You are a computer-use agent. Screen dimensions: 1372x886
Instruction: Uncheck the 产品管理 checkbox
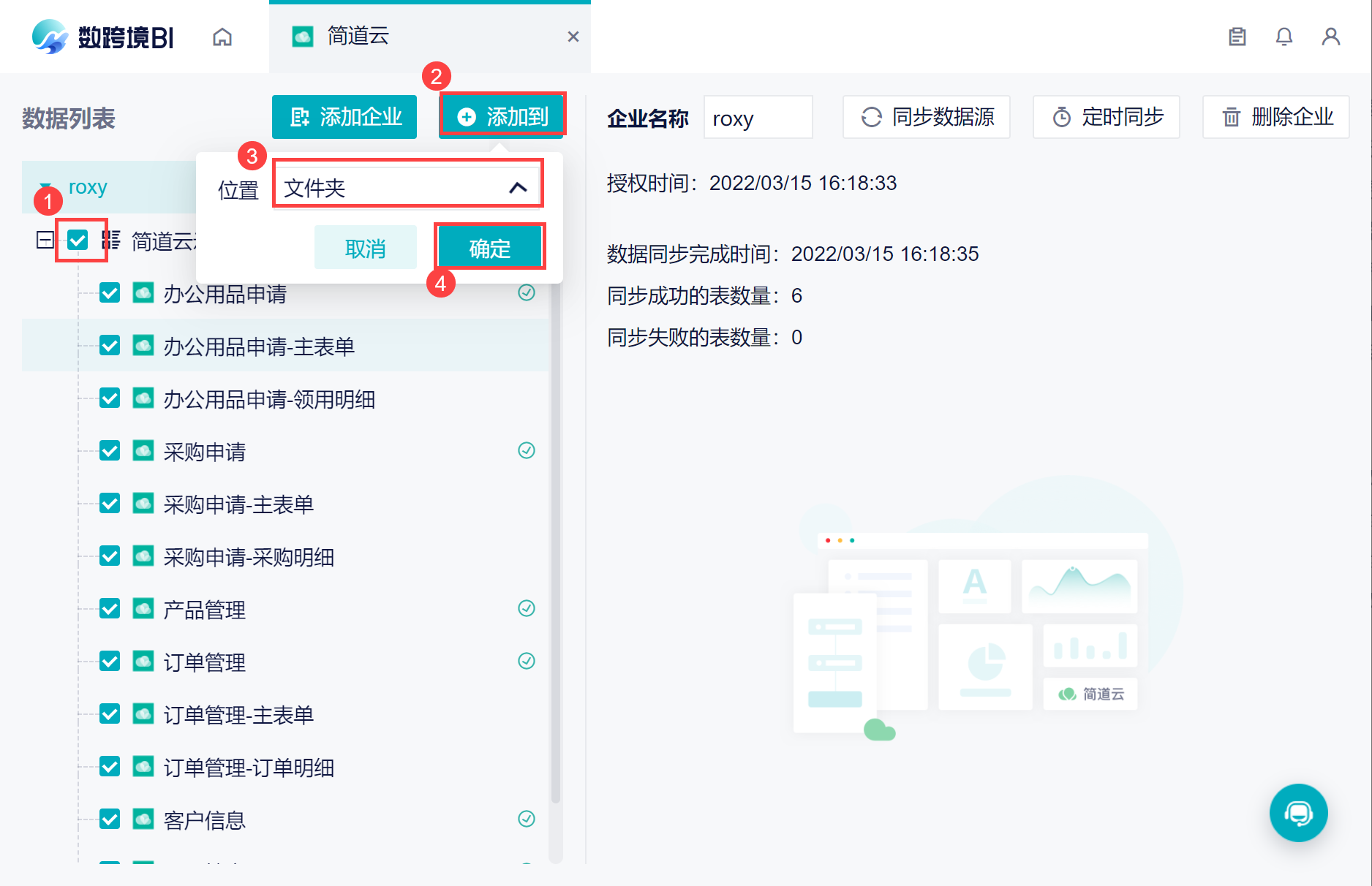point(110,610)
